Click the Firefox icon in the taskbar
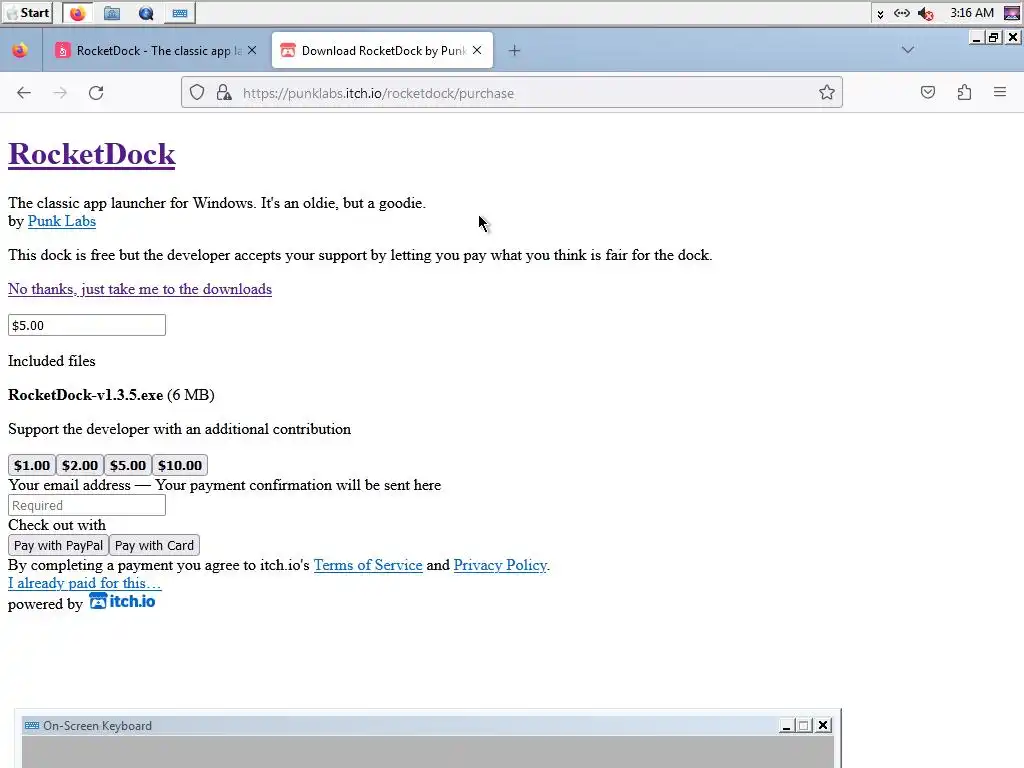Screen dimensions: 1024x768 78,13
